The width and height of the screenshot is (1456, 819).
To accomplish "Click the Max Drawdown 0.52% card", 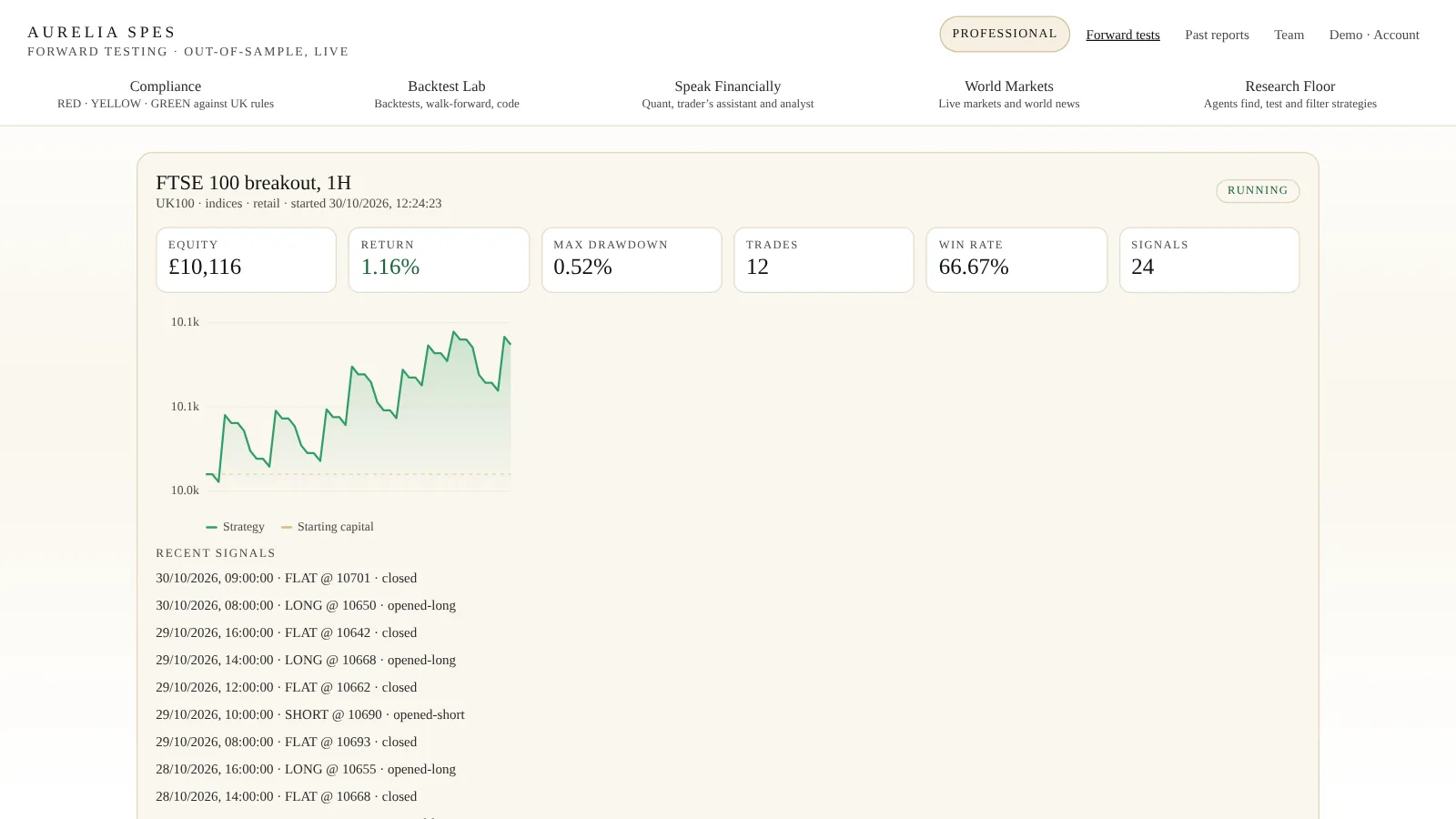I will tap(632, 259).
